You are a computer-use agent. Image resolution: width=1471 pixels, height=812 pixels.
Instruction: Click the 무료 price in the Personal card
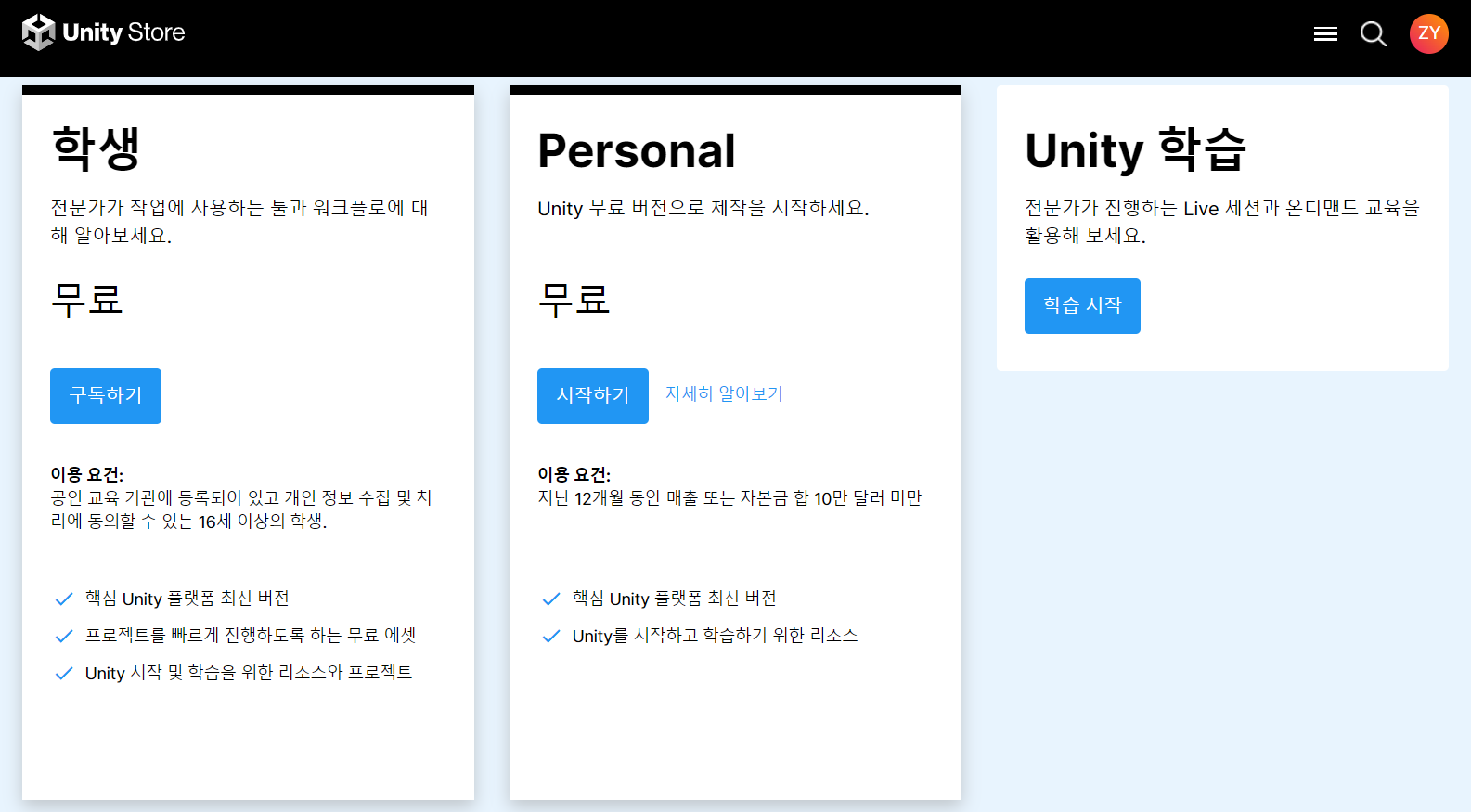pos(574,300)
